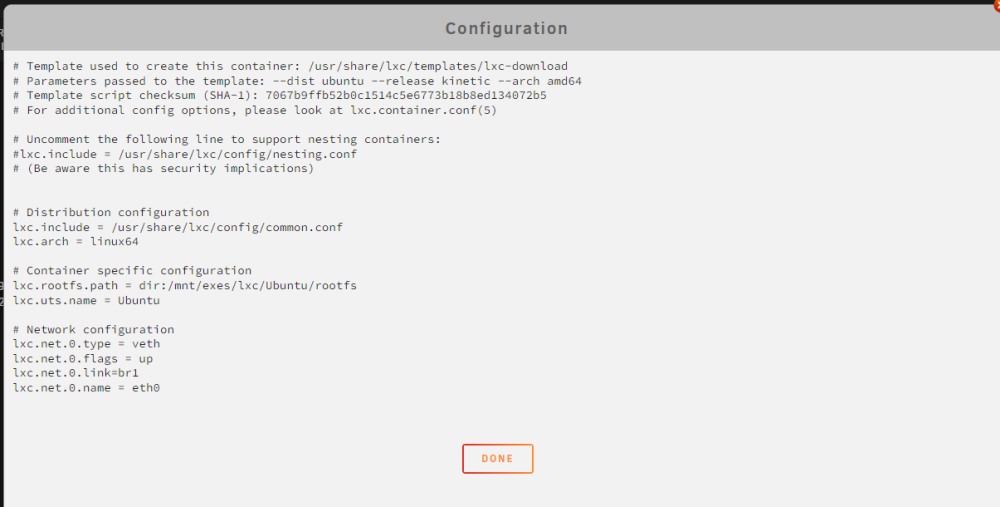Click the lxc.rootfs.path line

(x=185, y=286)
